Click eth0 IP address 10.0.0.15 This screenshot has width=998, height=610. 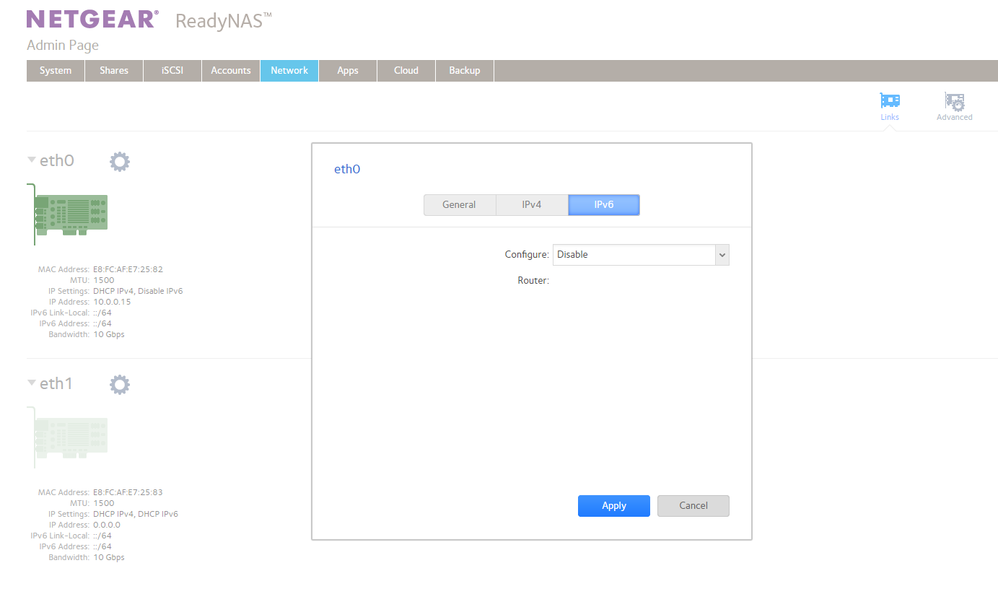click(112, 302)
